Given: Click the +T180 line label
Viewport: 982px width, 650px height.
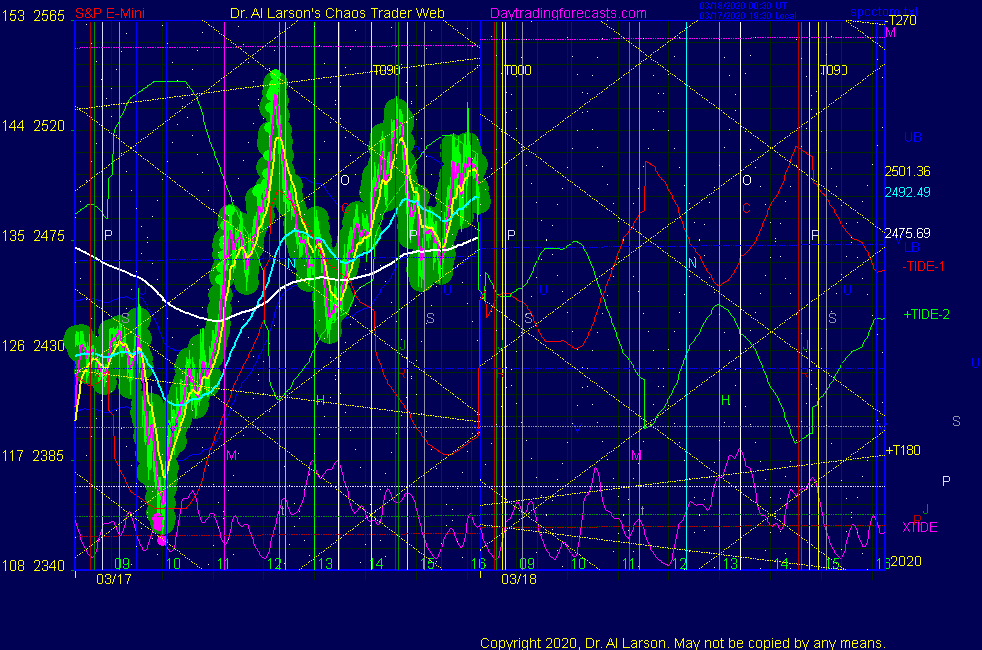Looking at the screenshot, I should point(902,450).
